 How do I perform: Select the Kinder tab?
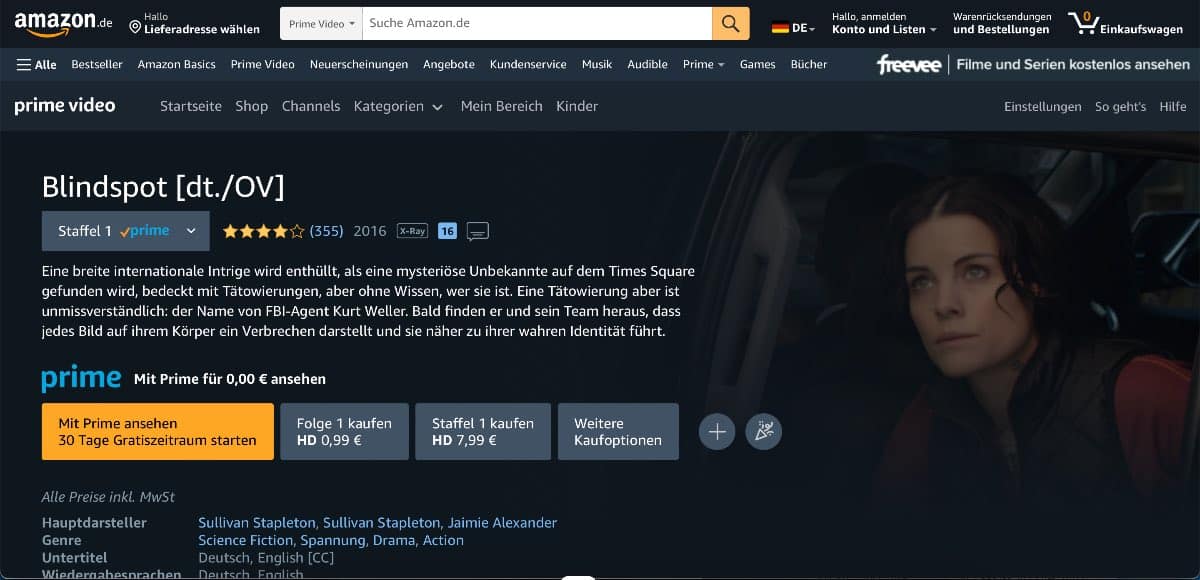[x=577, y=106]
